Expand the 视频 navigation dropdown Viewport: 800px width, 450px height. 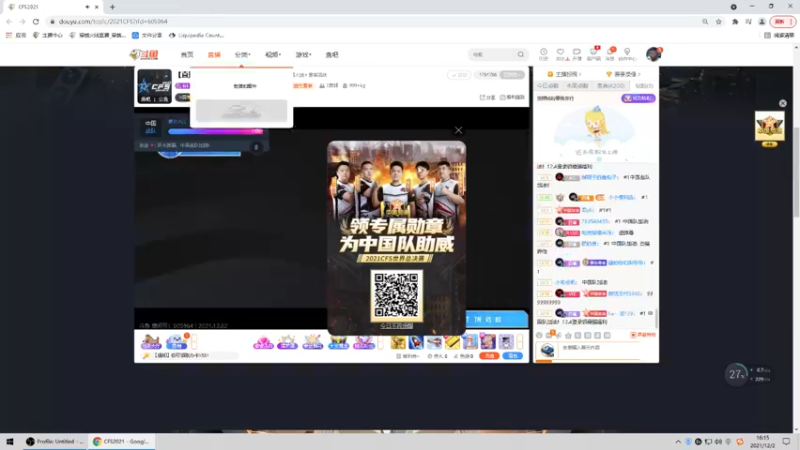tap(272, 55)
